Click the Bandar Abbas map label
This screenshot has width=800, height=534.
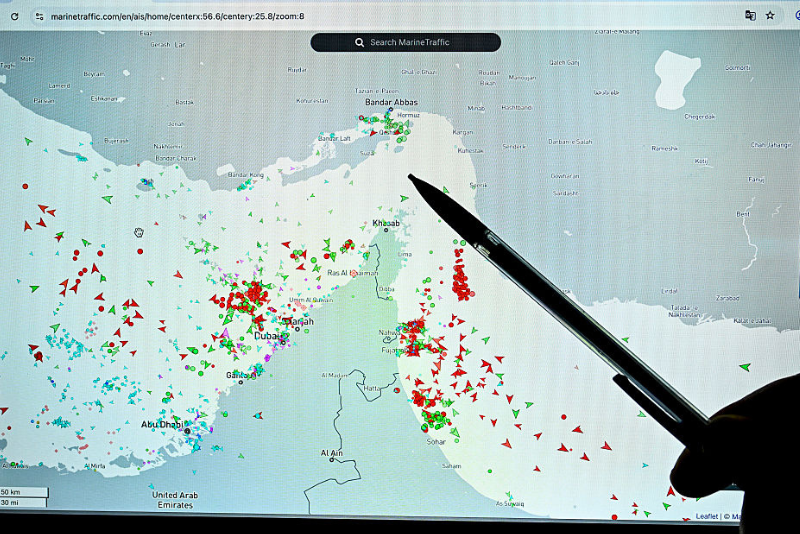[x=391, y=102]
